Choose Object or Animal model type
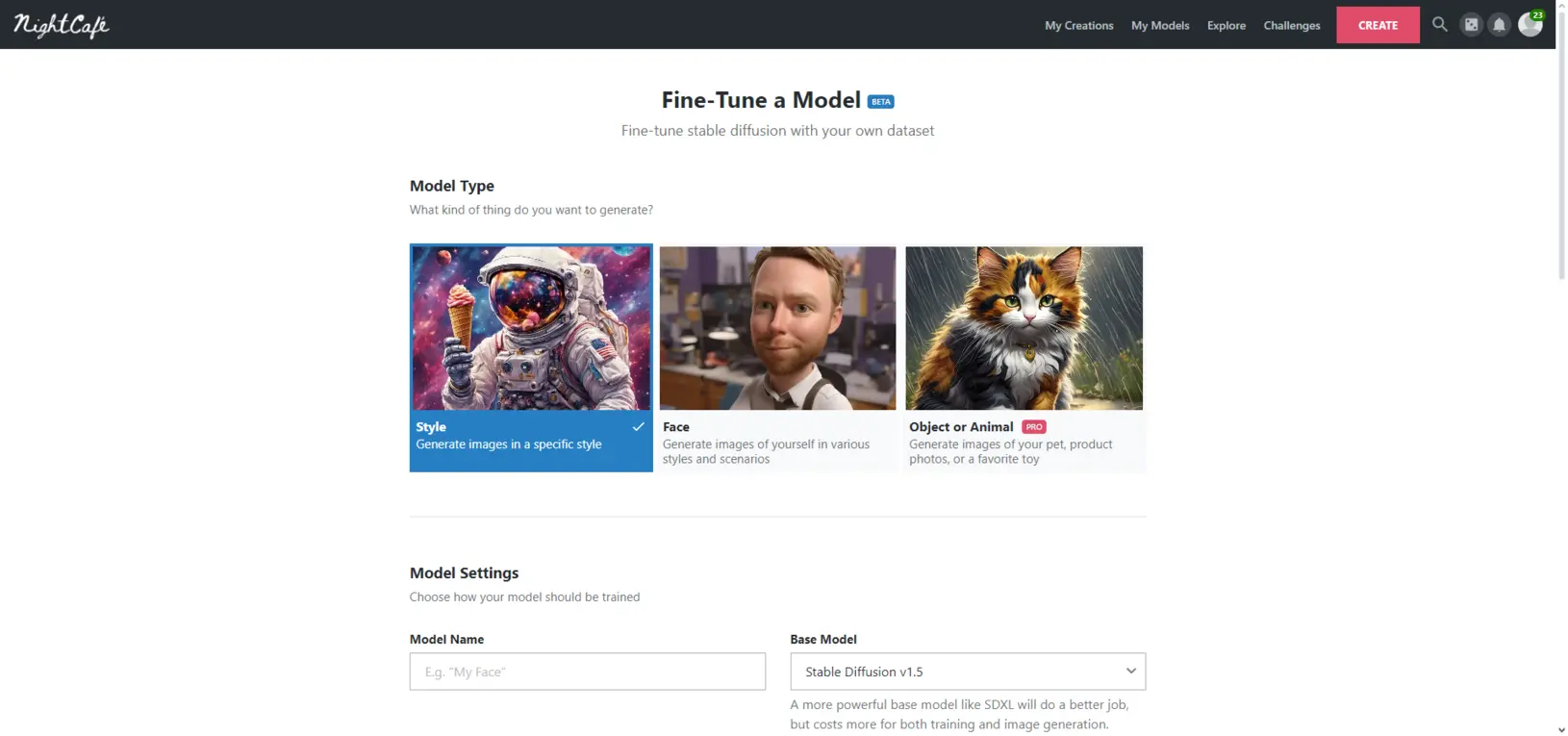This screenshot has height=736, width=1568. 1024,358
